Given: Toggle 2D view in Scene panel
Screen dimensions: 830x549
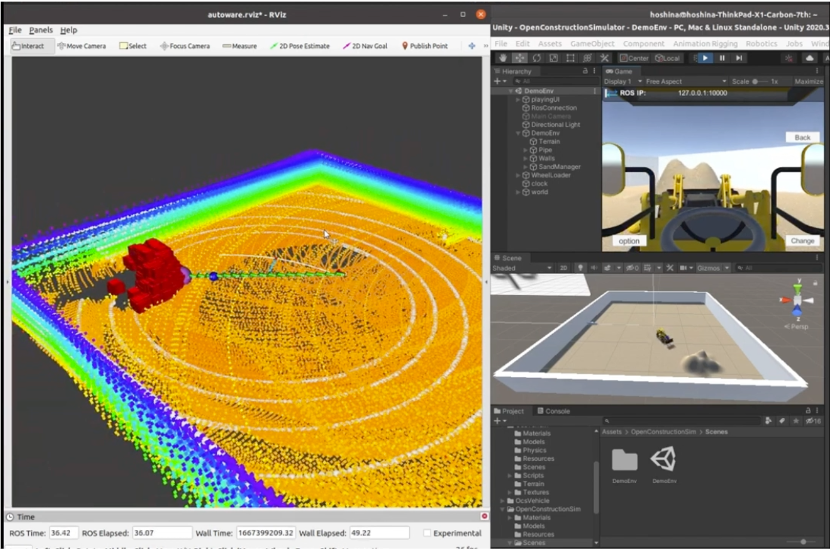Looking at the screenshot, I should 563,268.
